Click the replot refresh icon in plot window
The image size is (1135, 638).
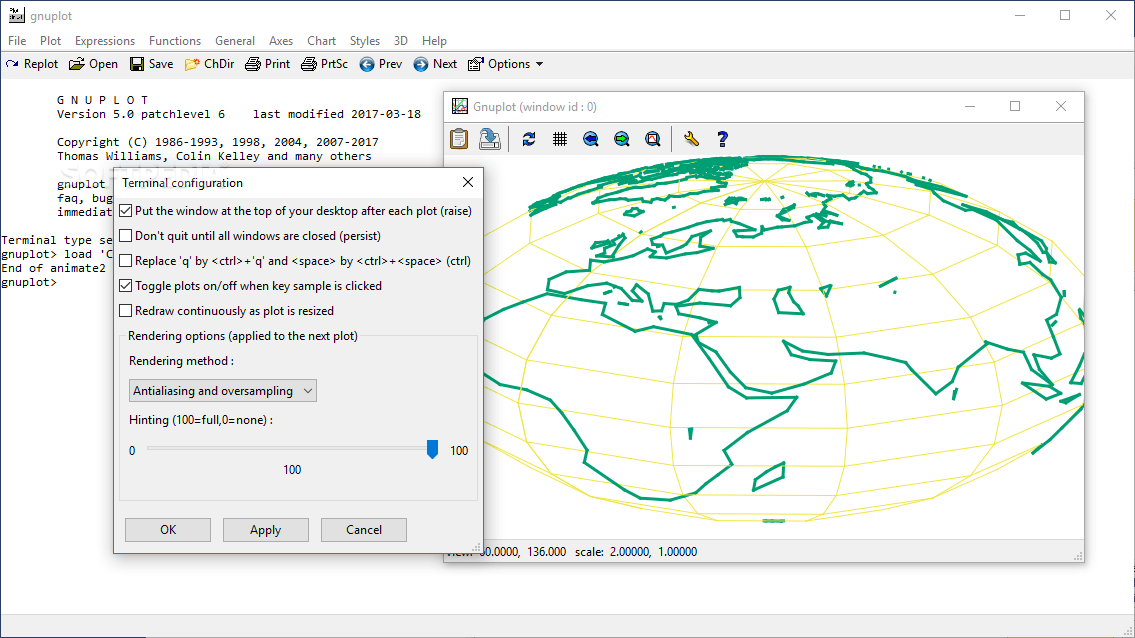(x=529, y=138)
